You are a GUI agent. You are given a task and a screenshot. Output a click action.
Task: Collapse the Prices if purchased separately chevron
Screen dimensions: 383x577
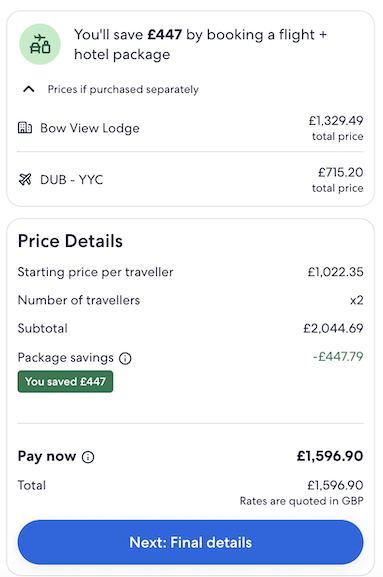pos(29,89)
